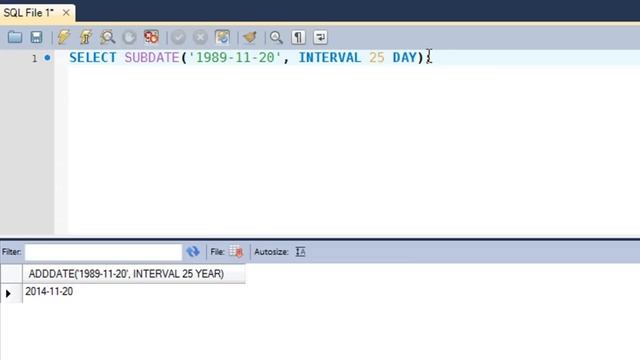Open find panel magnifier icon

click(276, 38)
